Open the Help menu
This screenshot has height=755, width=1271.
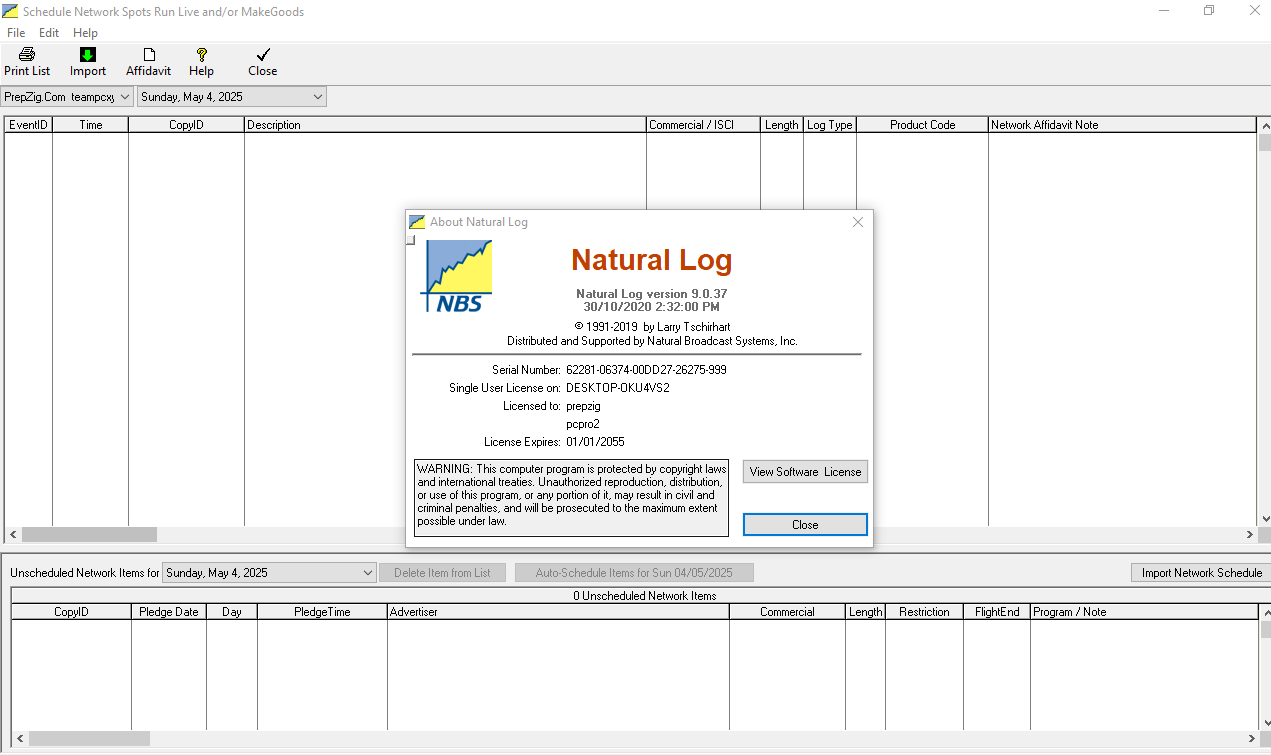[86, 33]
